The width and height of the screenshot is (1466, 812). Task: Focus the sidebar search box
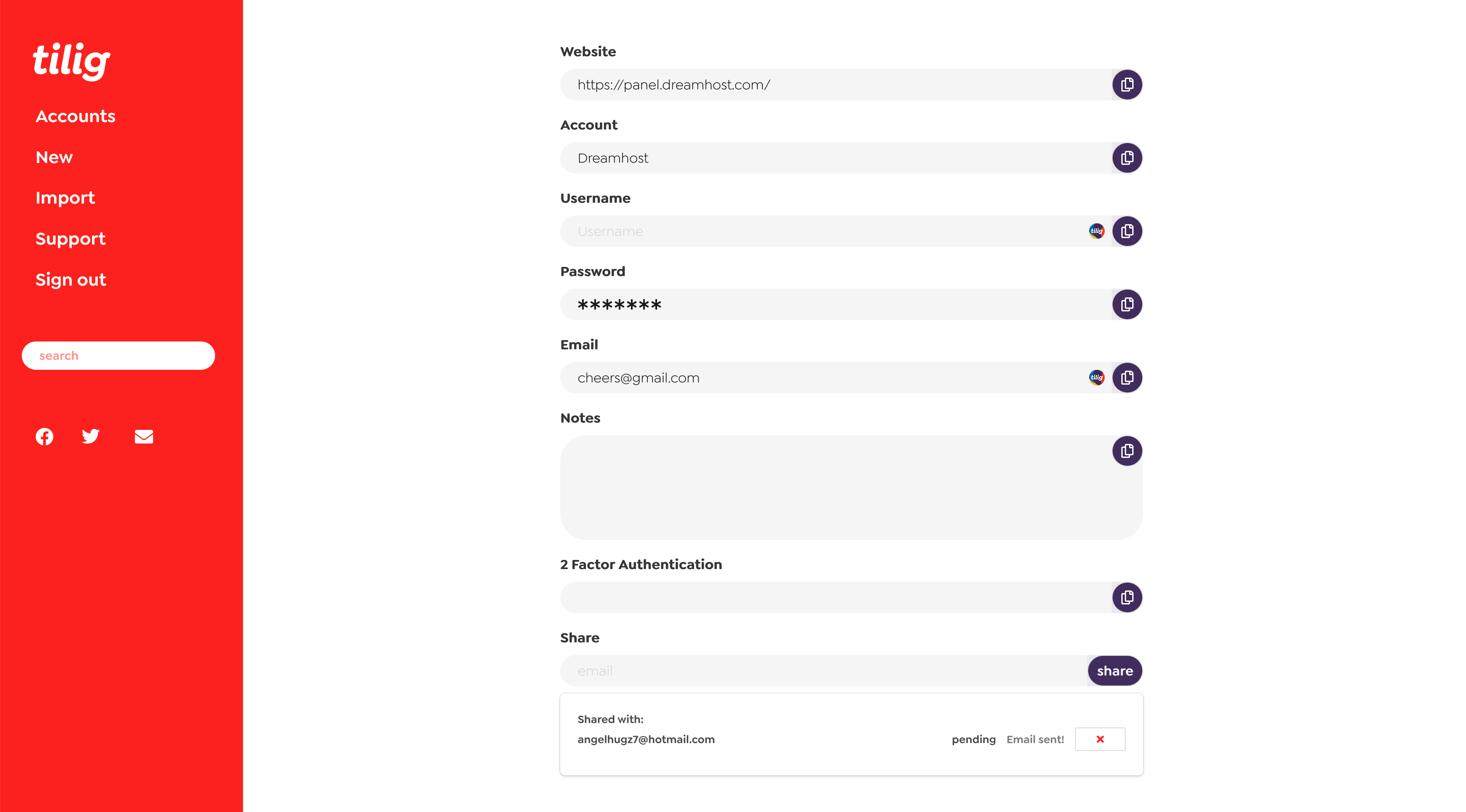[x=118, y=356]
